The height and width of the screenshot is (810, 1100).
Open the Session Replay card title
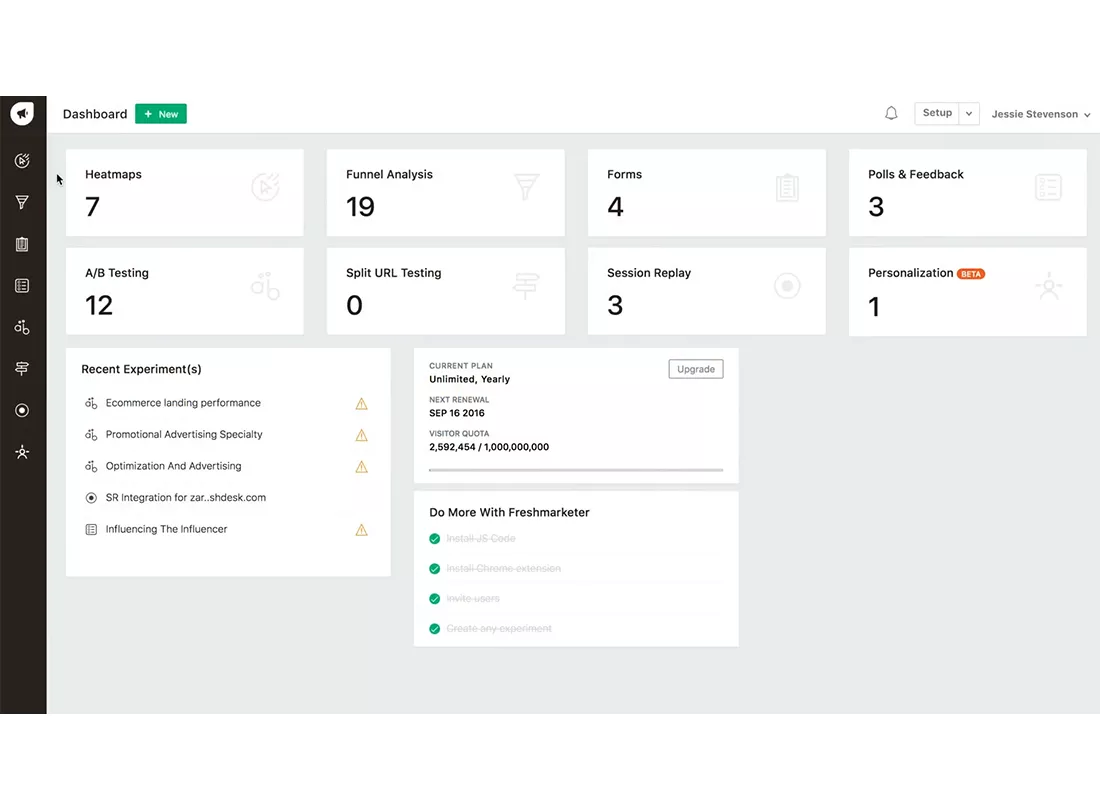[x=649, y=273]
